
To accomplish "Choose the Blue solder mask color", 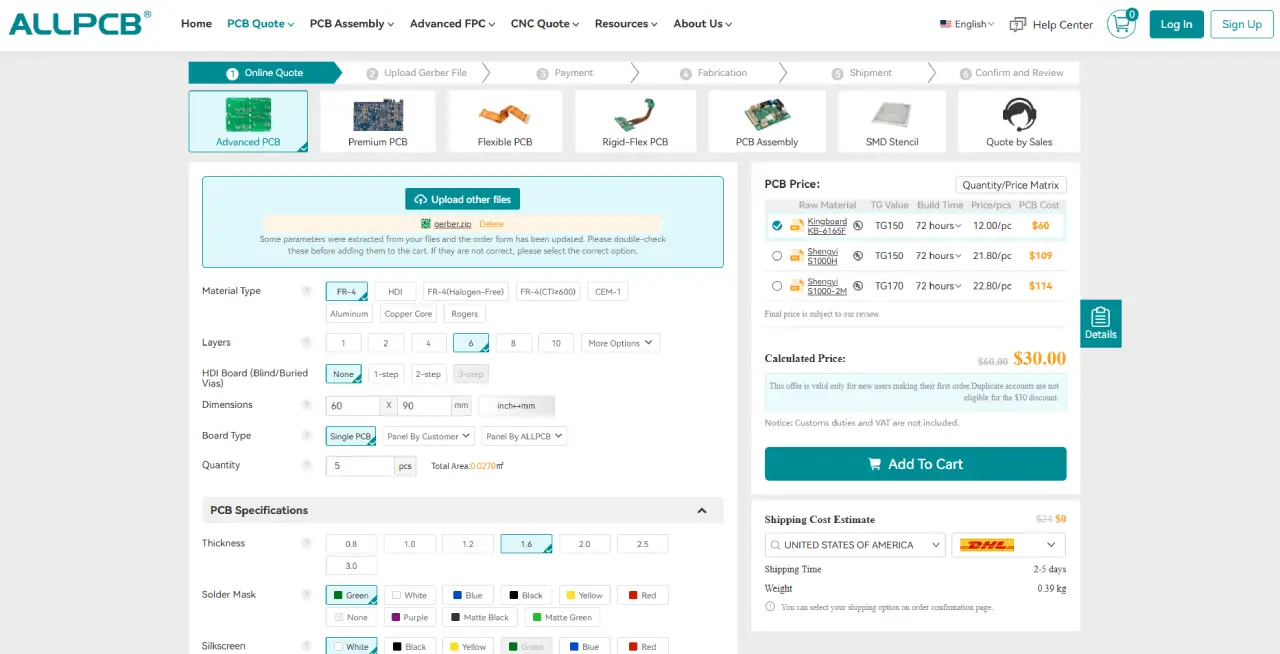I will pyautogui.click(x=467, y=595).
